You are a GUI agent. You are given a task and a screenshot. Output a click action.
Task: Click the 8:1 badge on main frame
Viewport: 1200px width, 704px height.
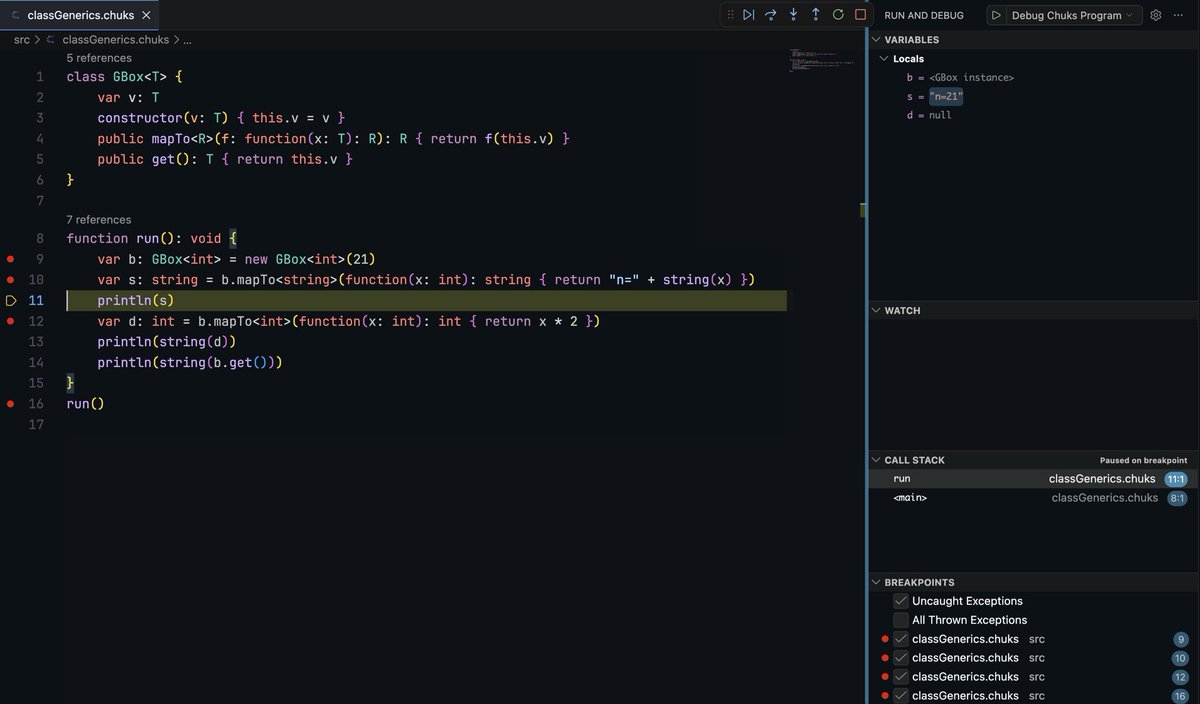coord(1178,498)
